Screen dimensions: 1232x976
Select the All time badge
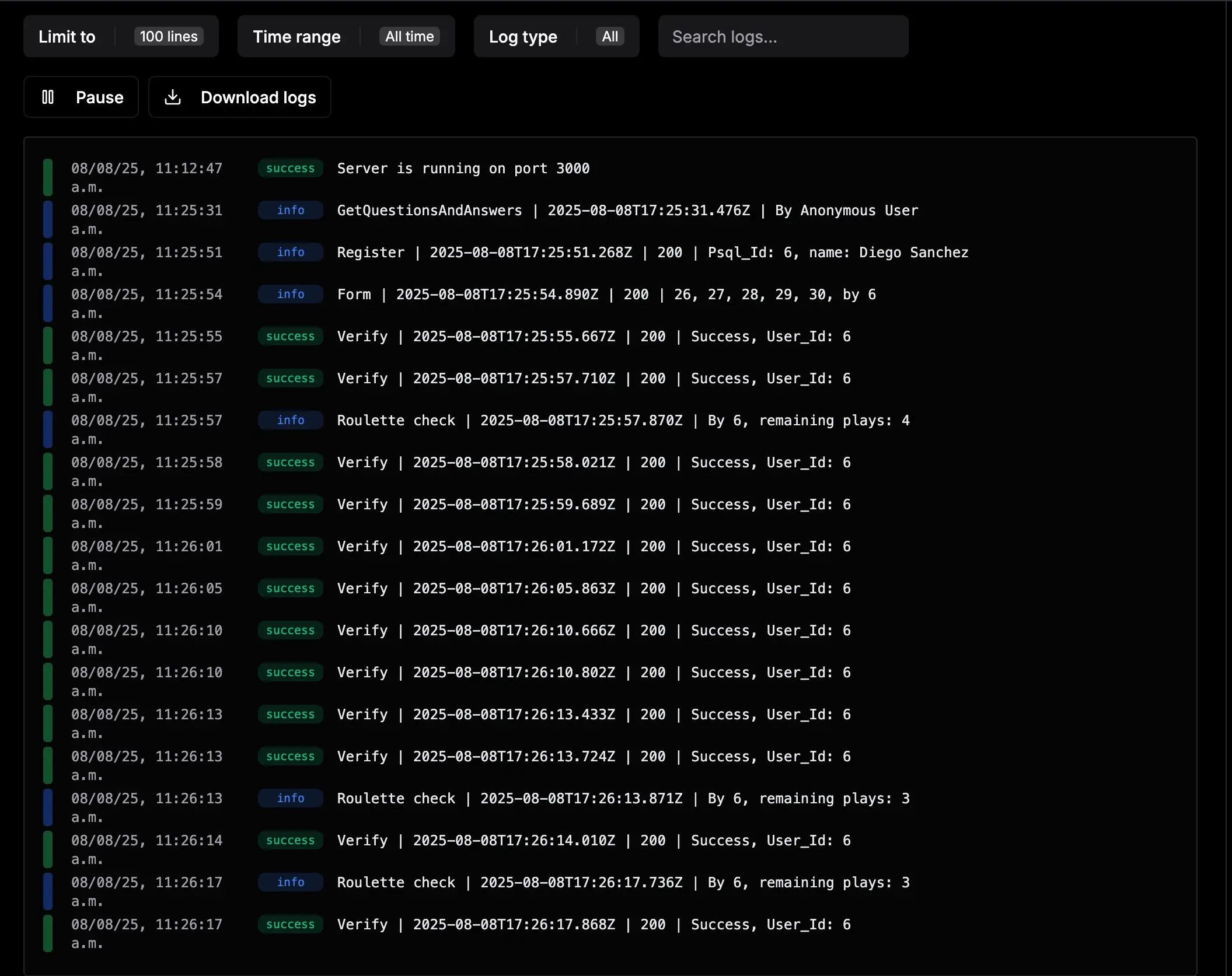pos(410,36)
